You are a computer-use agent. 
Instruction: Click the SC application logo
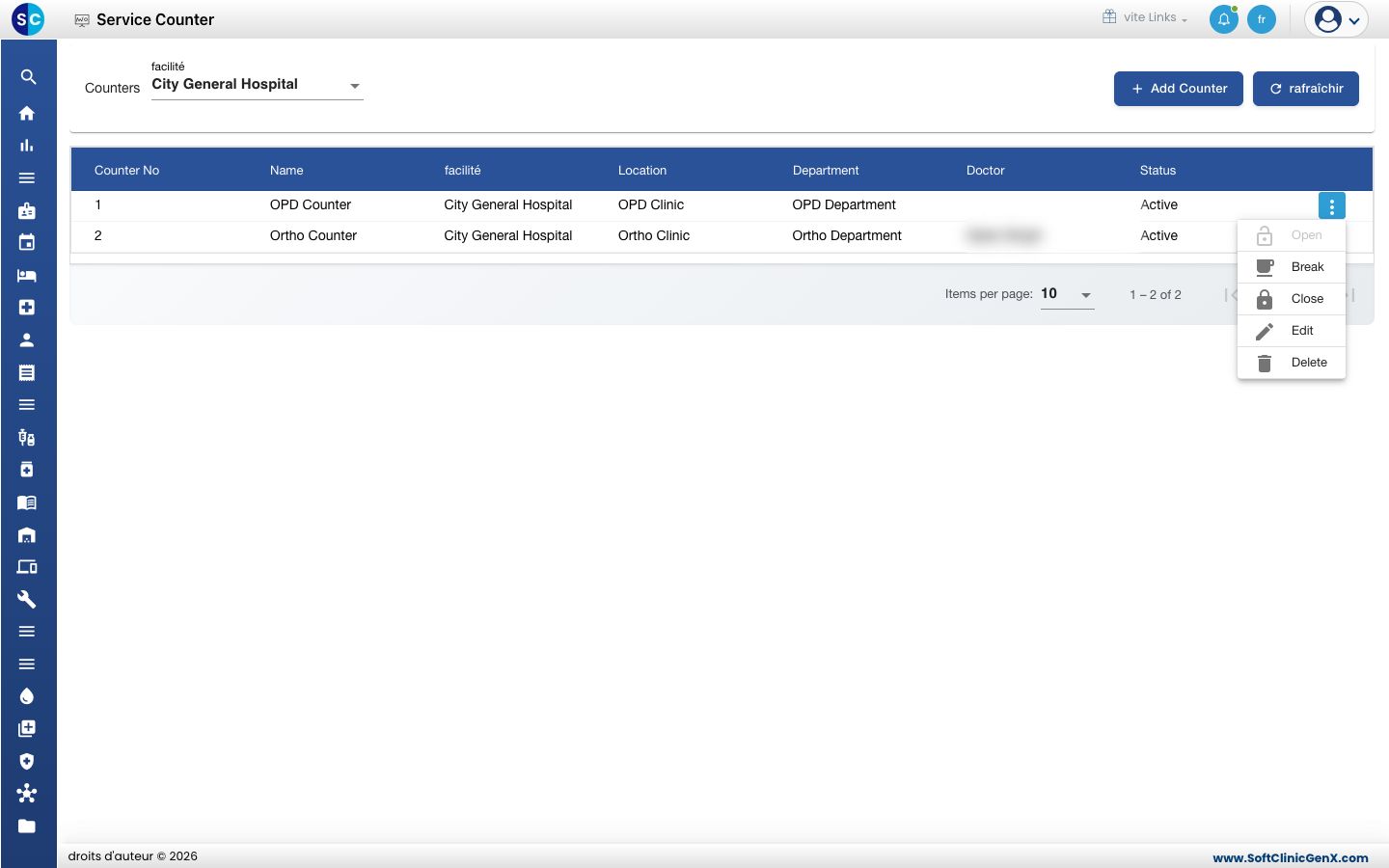click(x=28, y=18)
